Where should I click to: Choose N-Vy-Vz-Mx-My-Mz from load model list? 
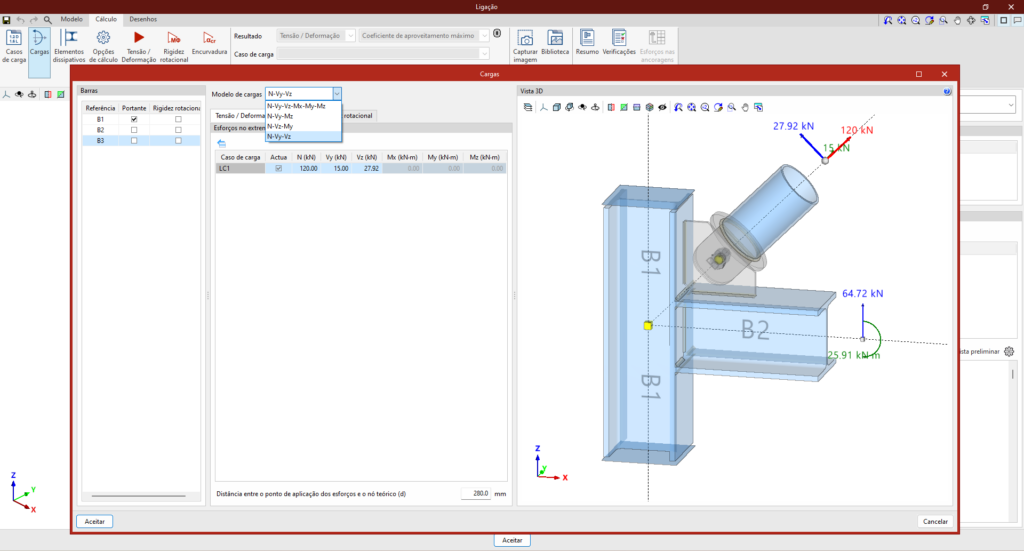(296, 105)
